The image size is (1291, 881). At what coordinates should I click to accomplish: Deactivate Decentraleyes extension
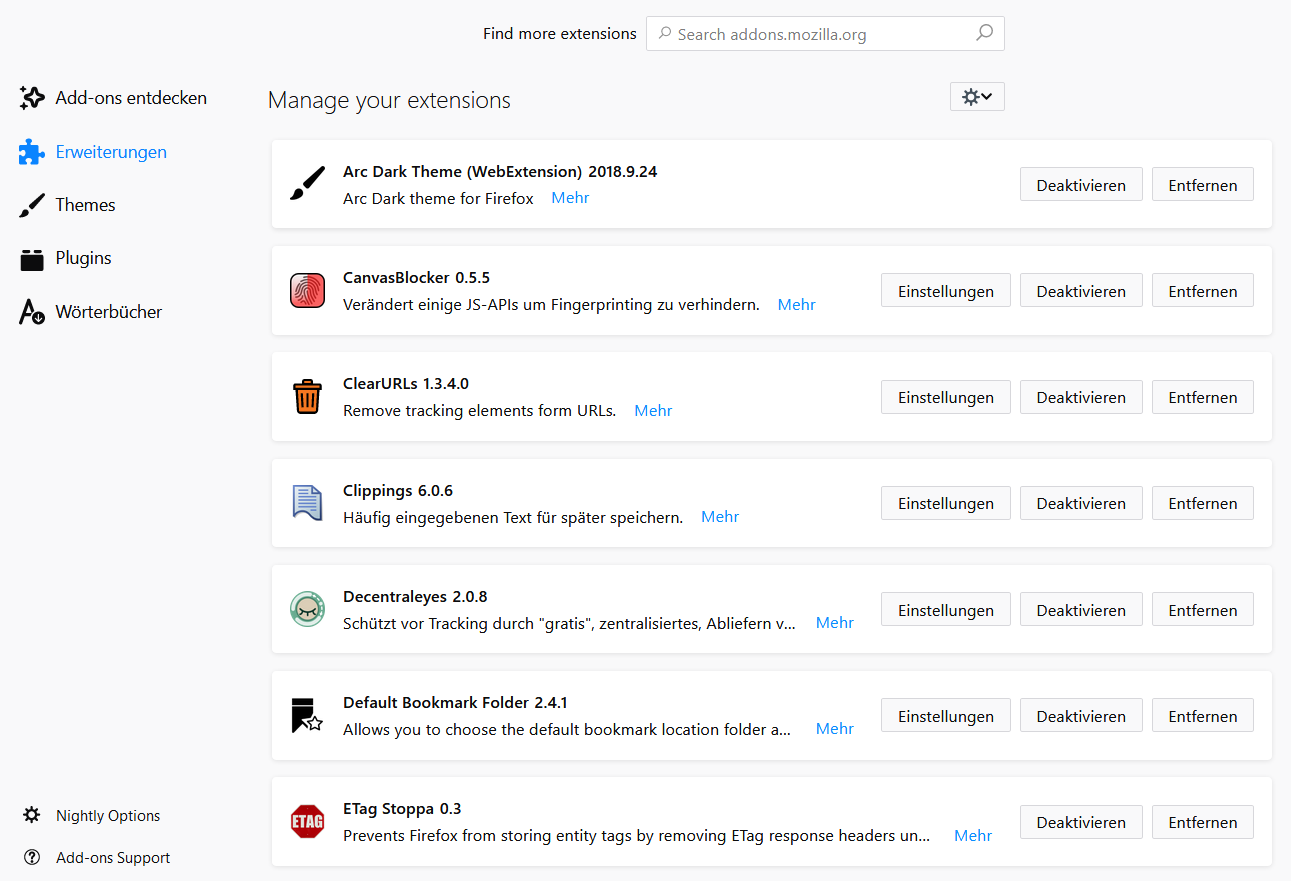pos(1081,610)
